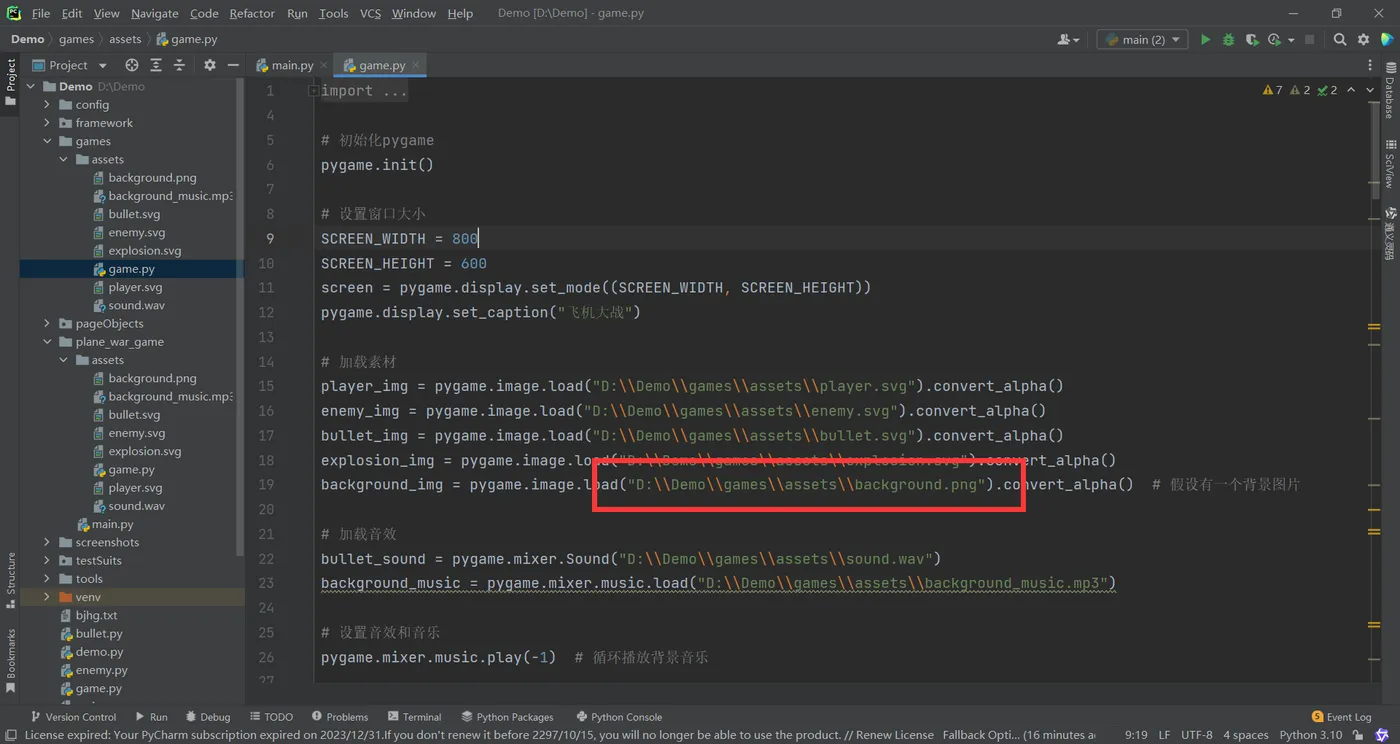Open Search Everywhere magnifier icon
This screenshot has height=744, width=1400.
pos(1340,39)
